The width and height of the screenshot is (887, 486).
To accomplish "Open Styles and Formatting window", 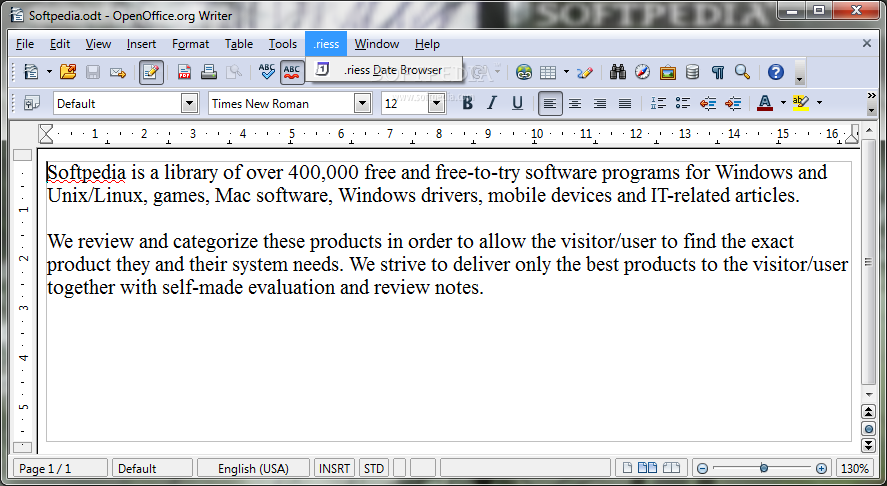I will click(x=32, y=103).
